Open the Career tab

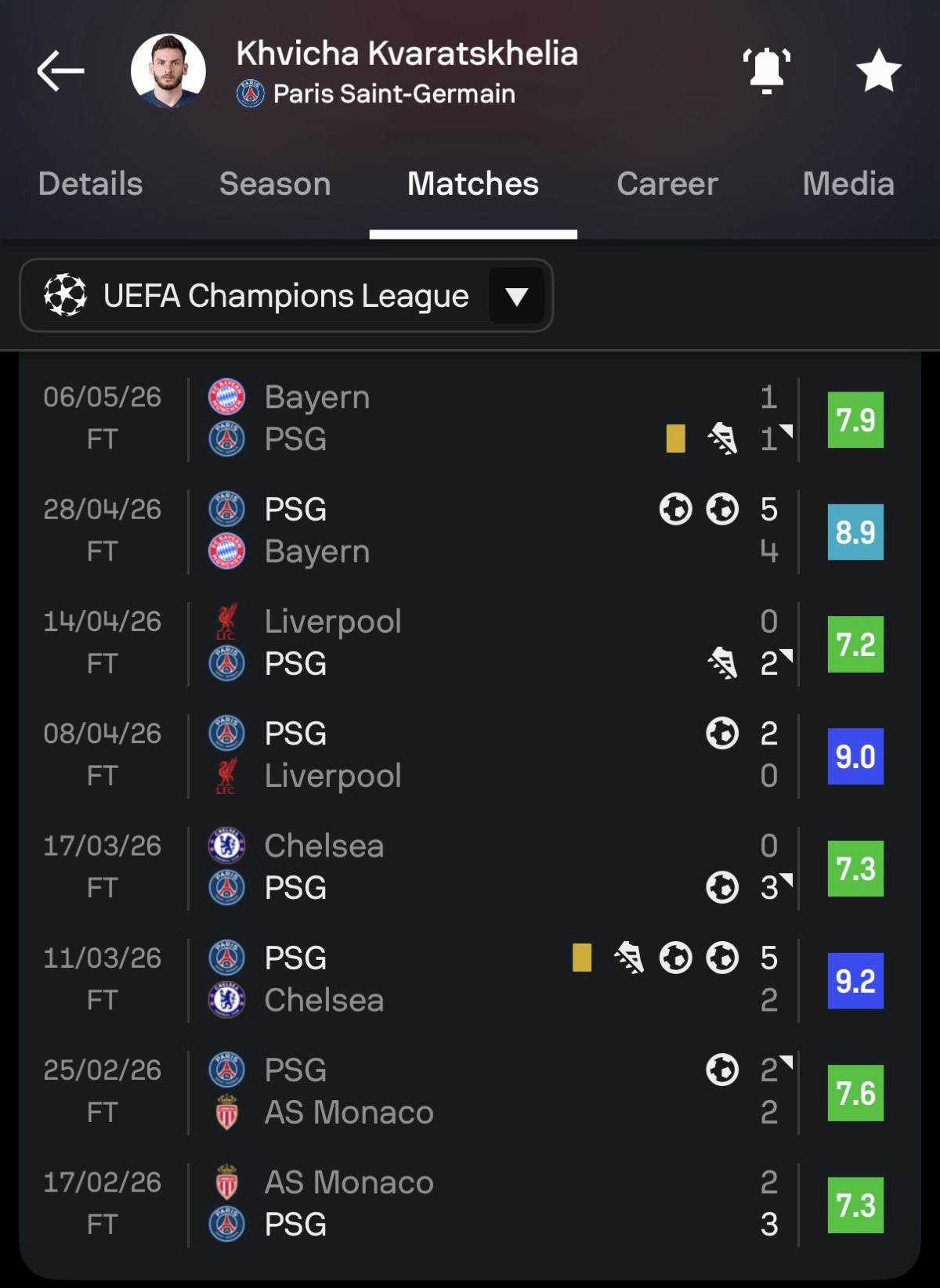click(x=667, y=184)
